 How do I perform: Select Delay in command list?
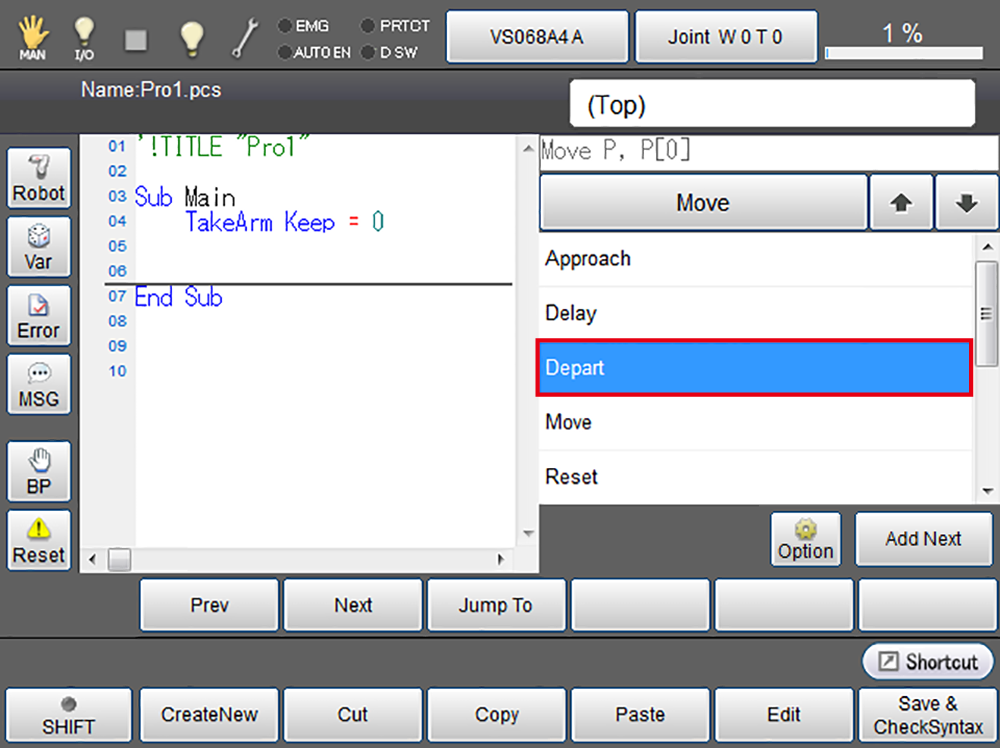tap(755, 314)
